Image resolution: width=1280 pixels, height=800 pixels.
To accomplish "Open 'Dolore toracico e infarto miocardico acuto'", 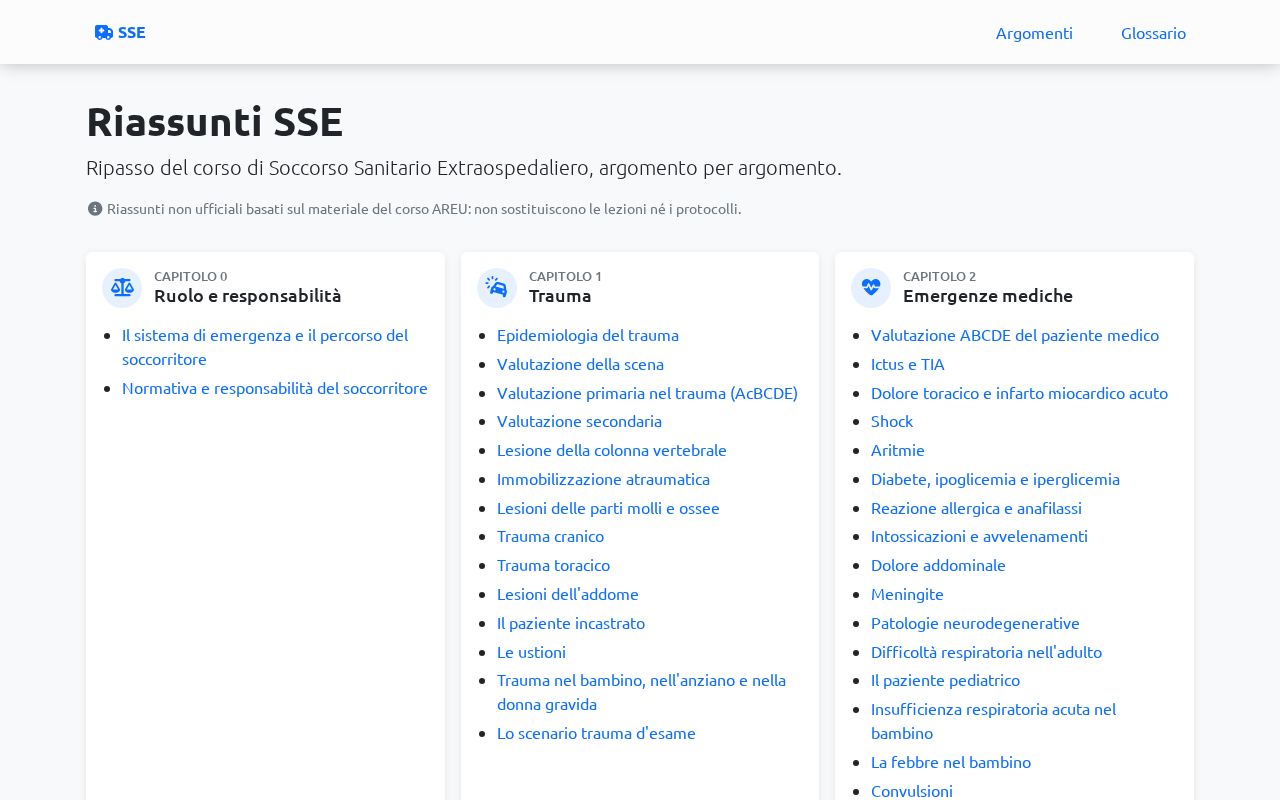I will coord(1019,393).
